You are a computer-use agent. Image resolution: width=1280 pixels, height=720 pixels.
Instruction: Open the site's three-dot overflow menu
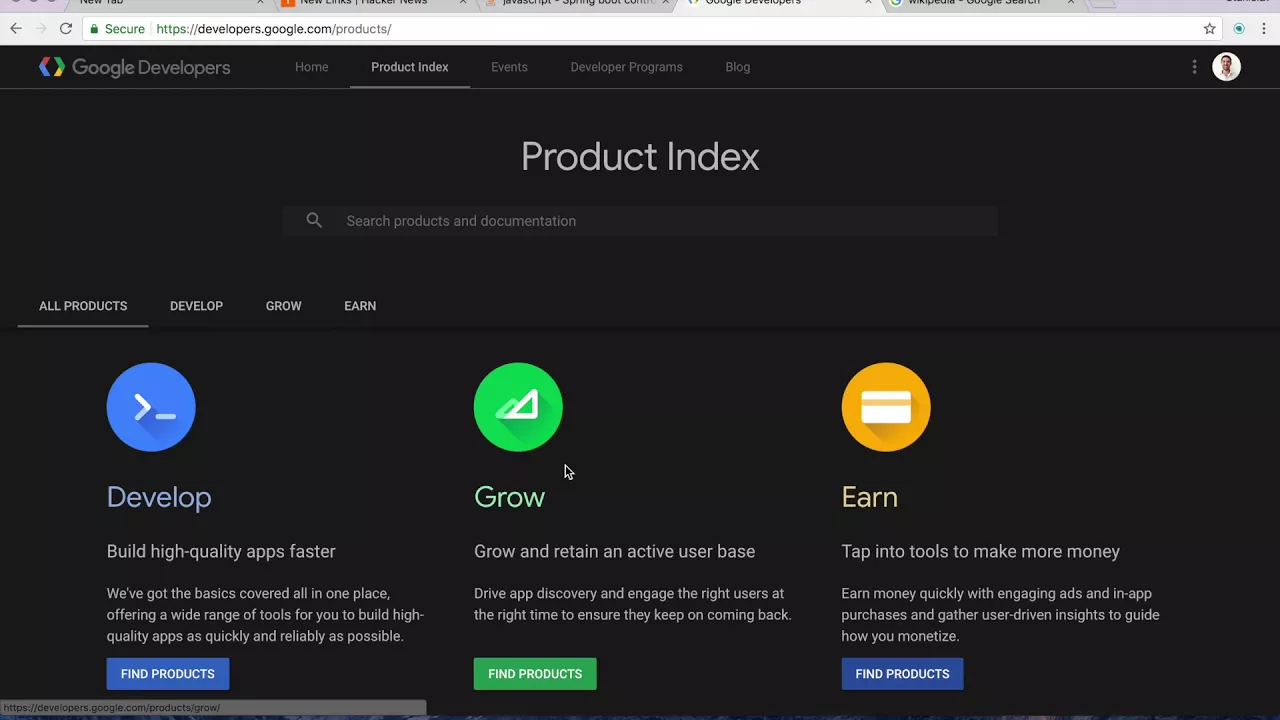coord(1194,67)
